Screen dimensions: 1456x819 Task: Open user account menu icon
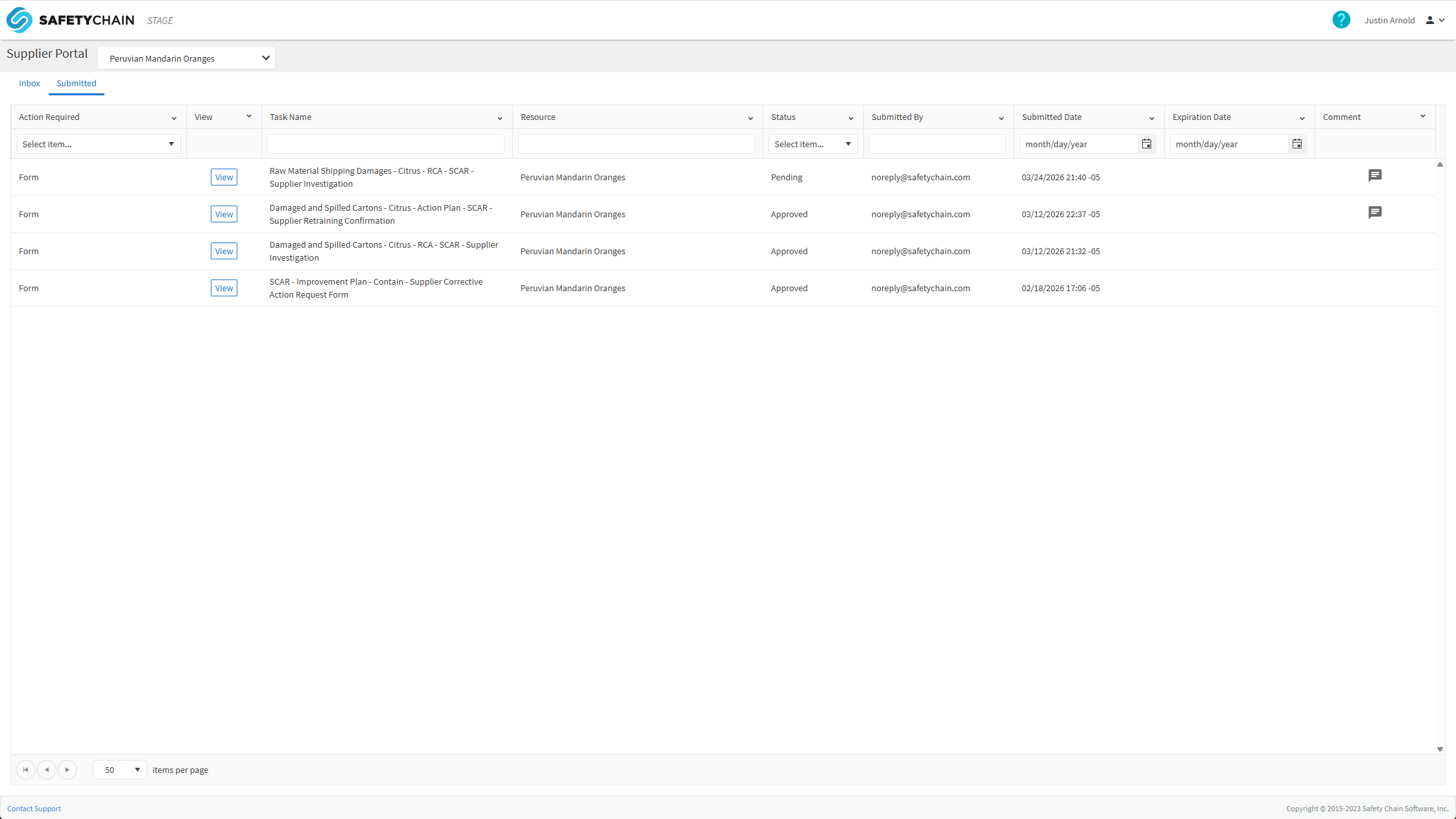pos(1435,20)
